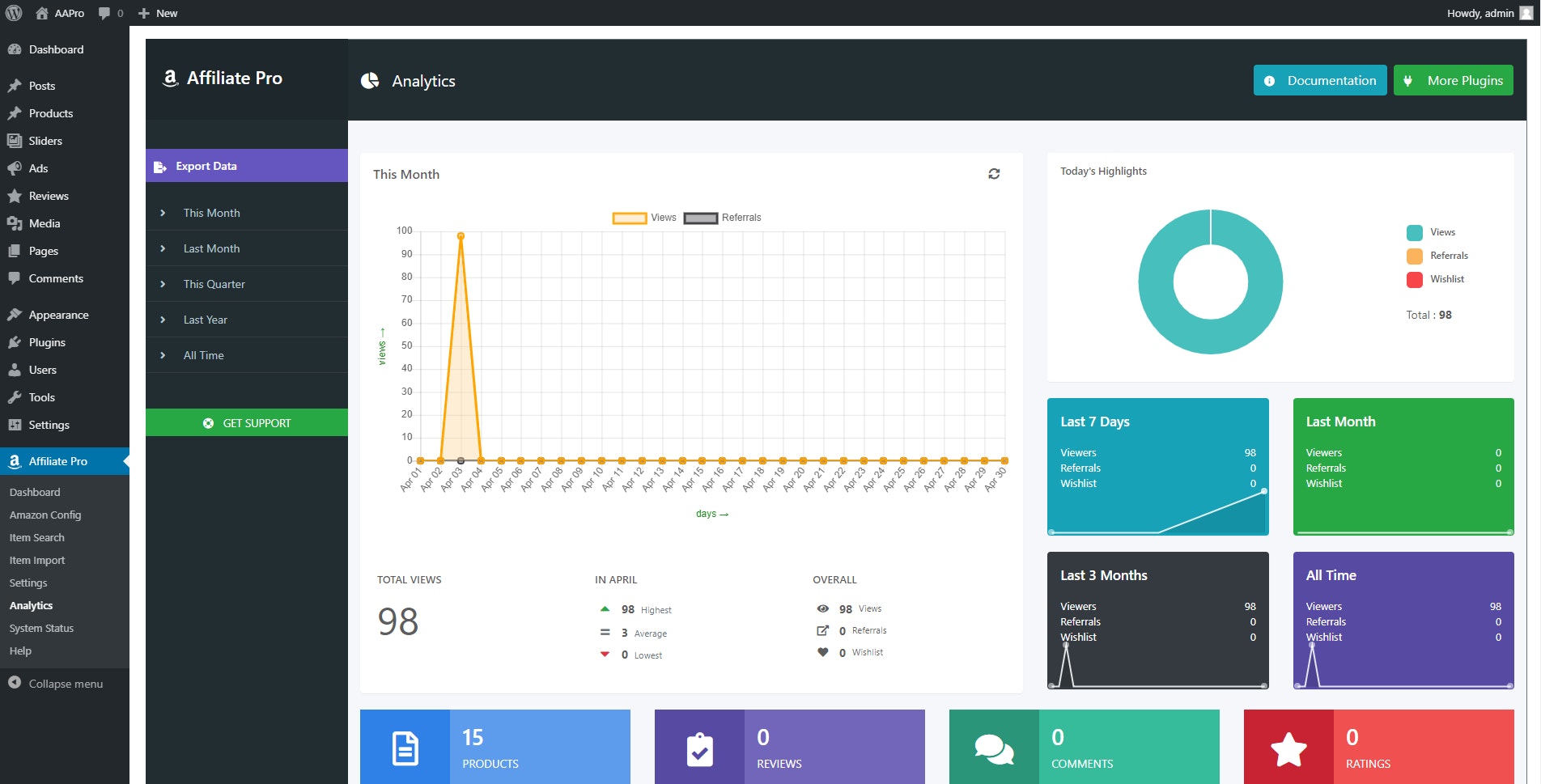Switch to the System Status page
The width and height of the screenshot is (1541, 784).
pyautogui.click(x=41, y=628)
